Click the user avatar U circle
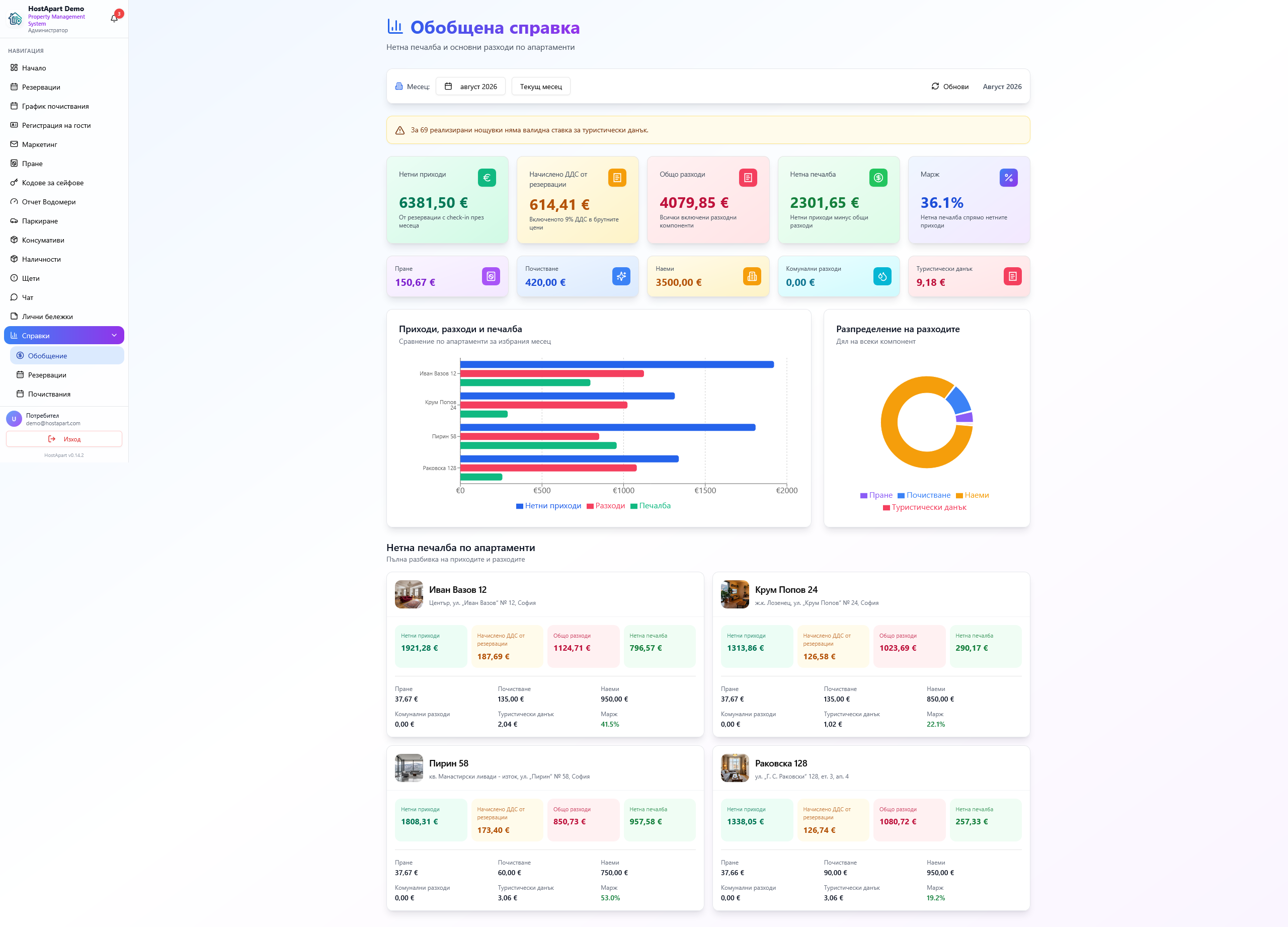 tap(14, 419)
